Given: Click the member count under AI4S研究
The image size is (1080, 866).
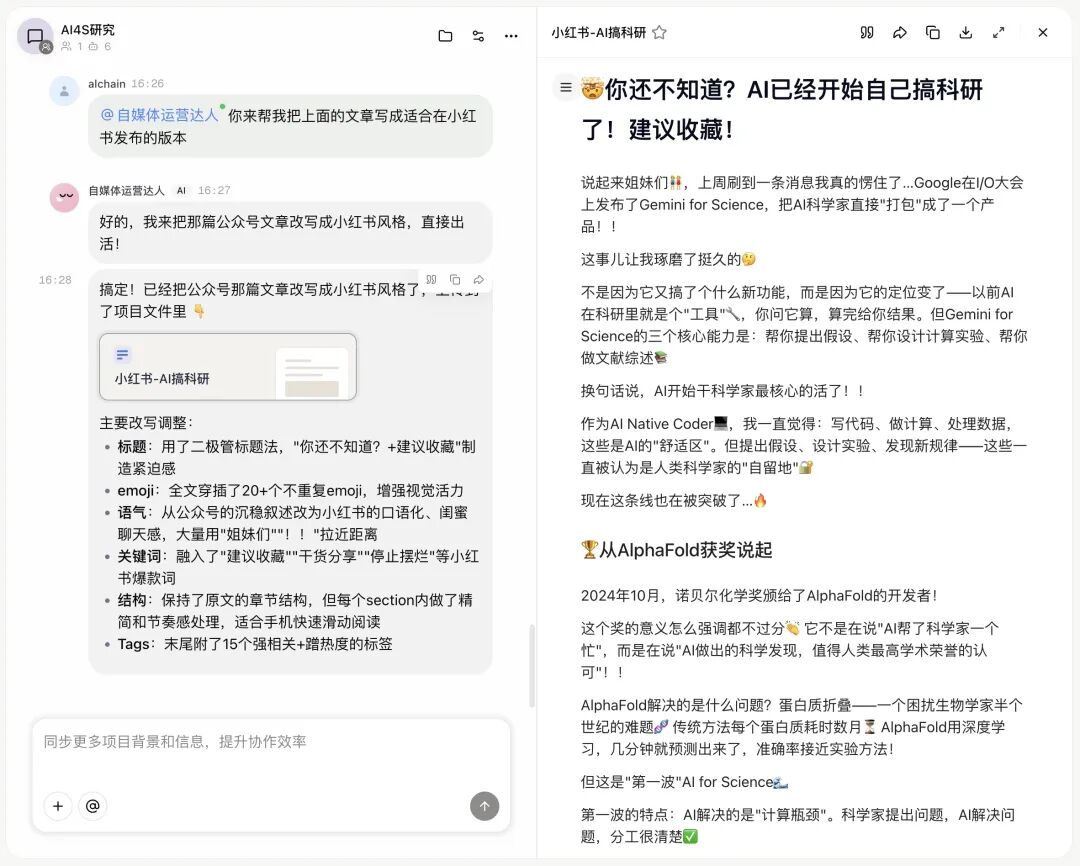Looking at the screenshot, I should pos(72,46).
